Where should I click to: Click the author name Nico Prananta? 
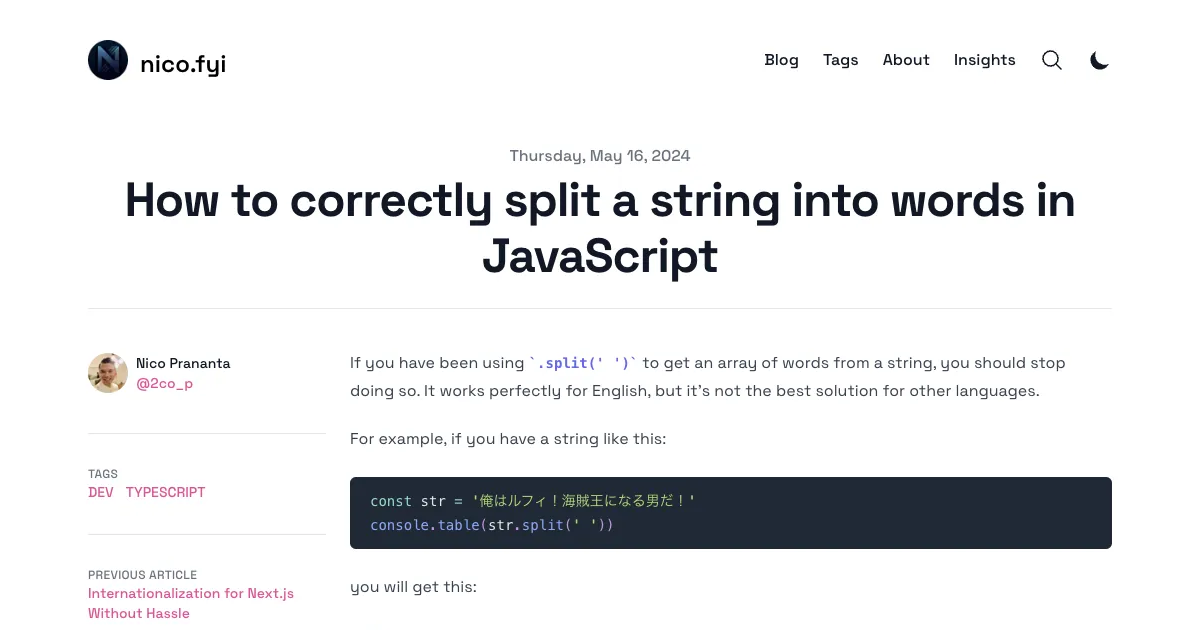[183, 363]
